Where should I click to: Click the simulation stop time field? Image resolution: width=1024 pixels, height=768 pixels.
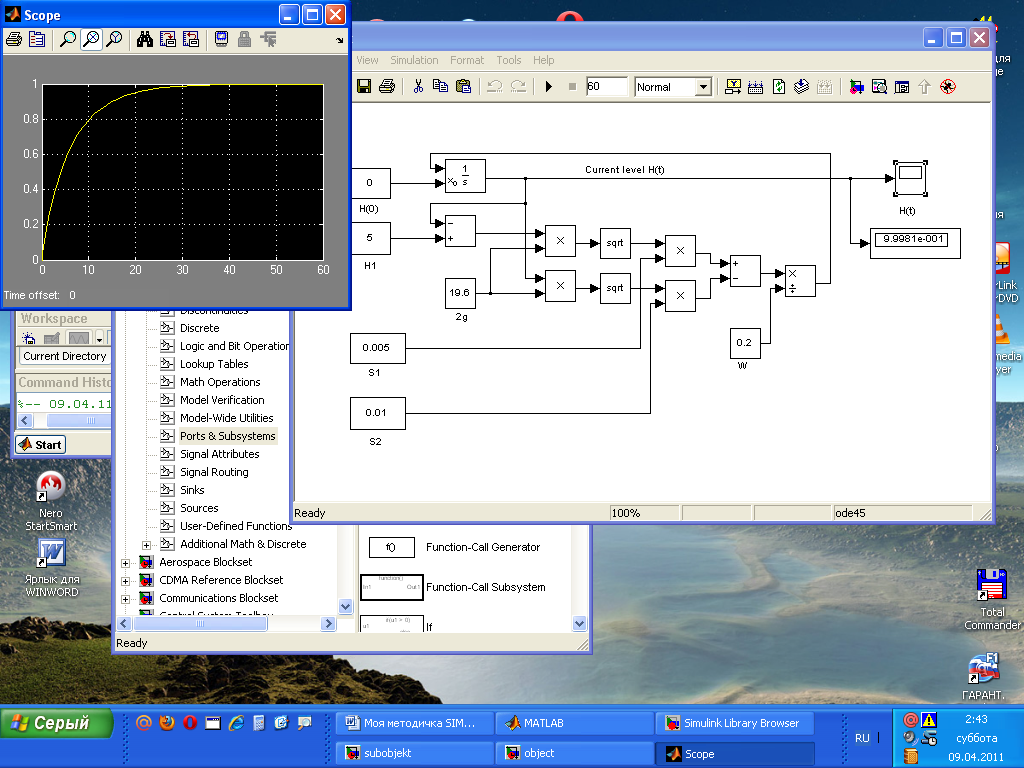coord(607,86)
